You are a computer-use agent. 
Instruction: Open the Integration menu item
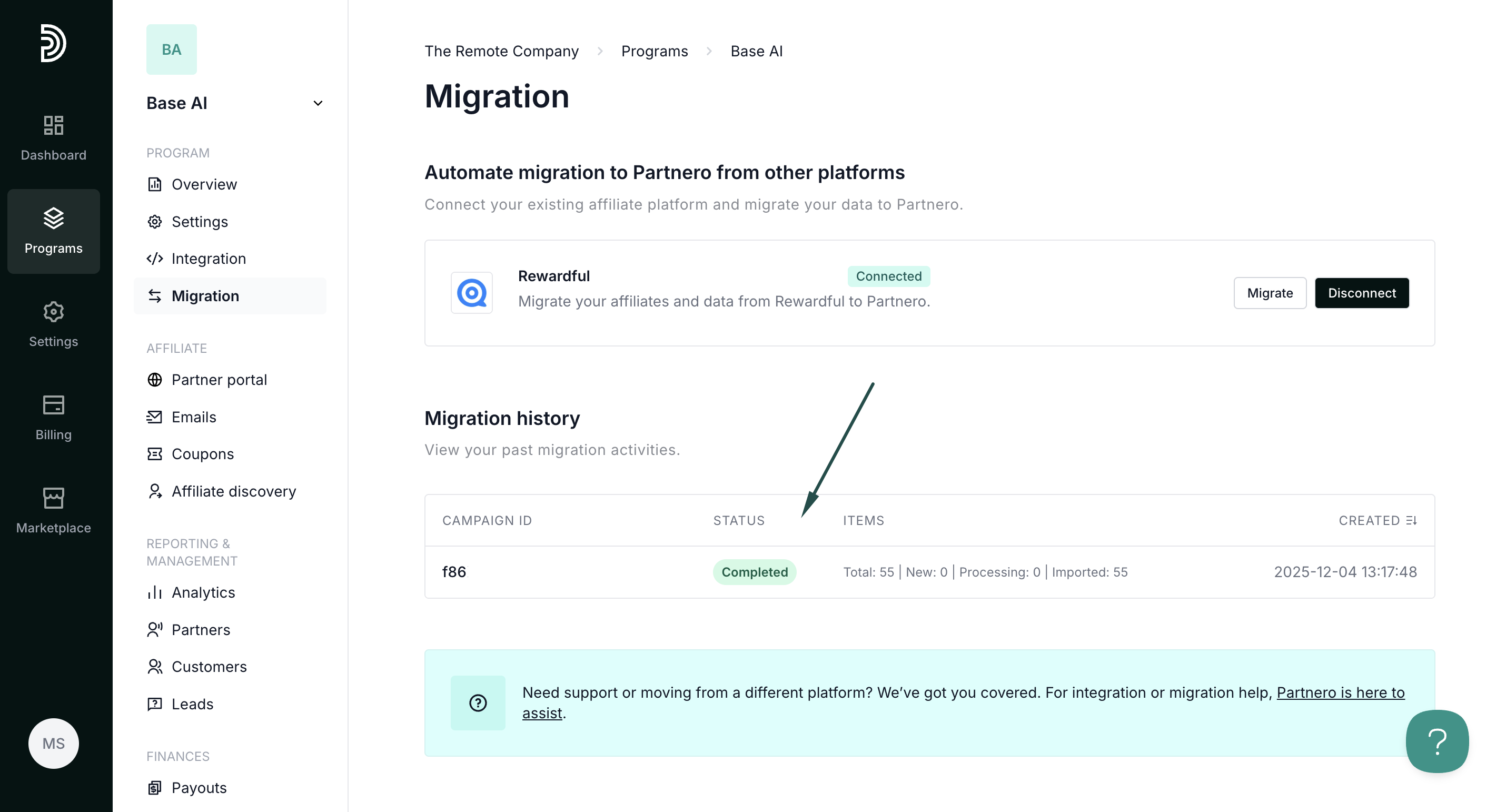click(x=208, y=259)
